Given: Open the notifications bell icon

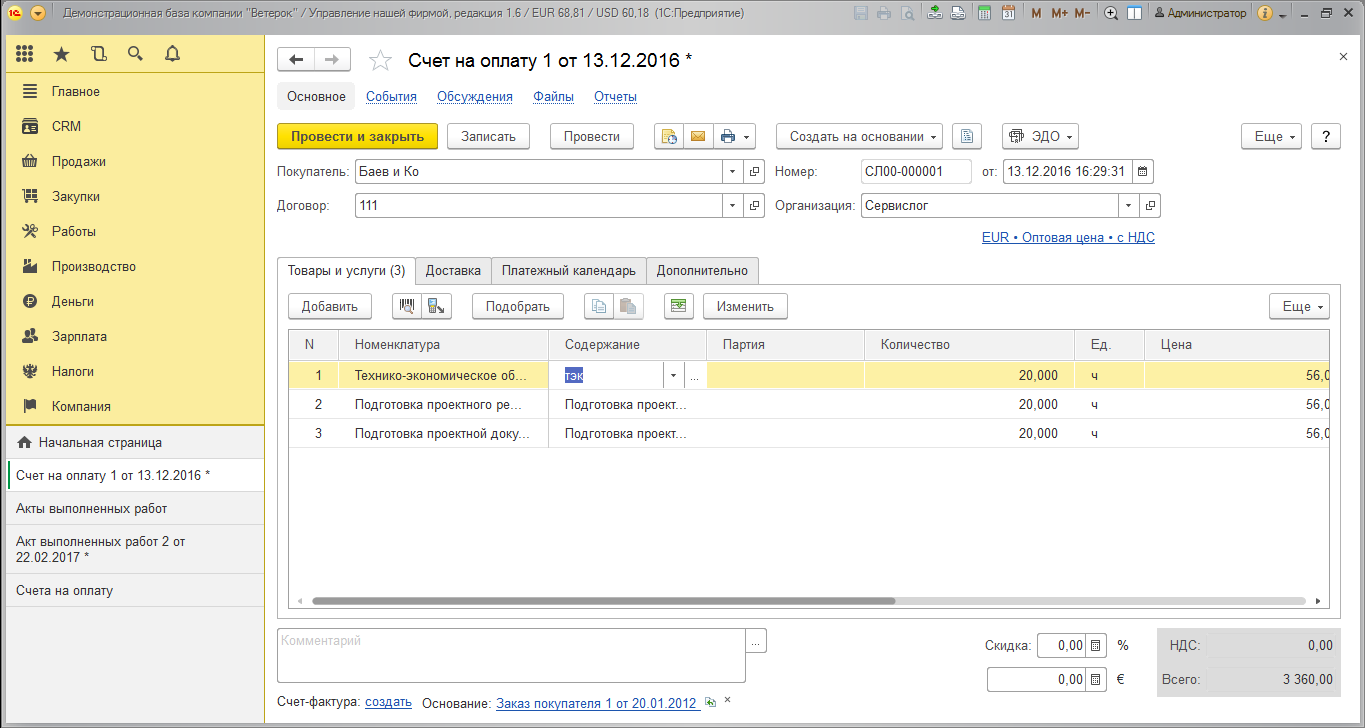Looking at the screenshot, I should [172, 54].
